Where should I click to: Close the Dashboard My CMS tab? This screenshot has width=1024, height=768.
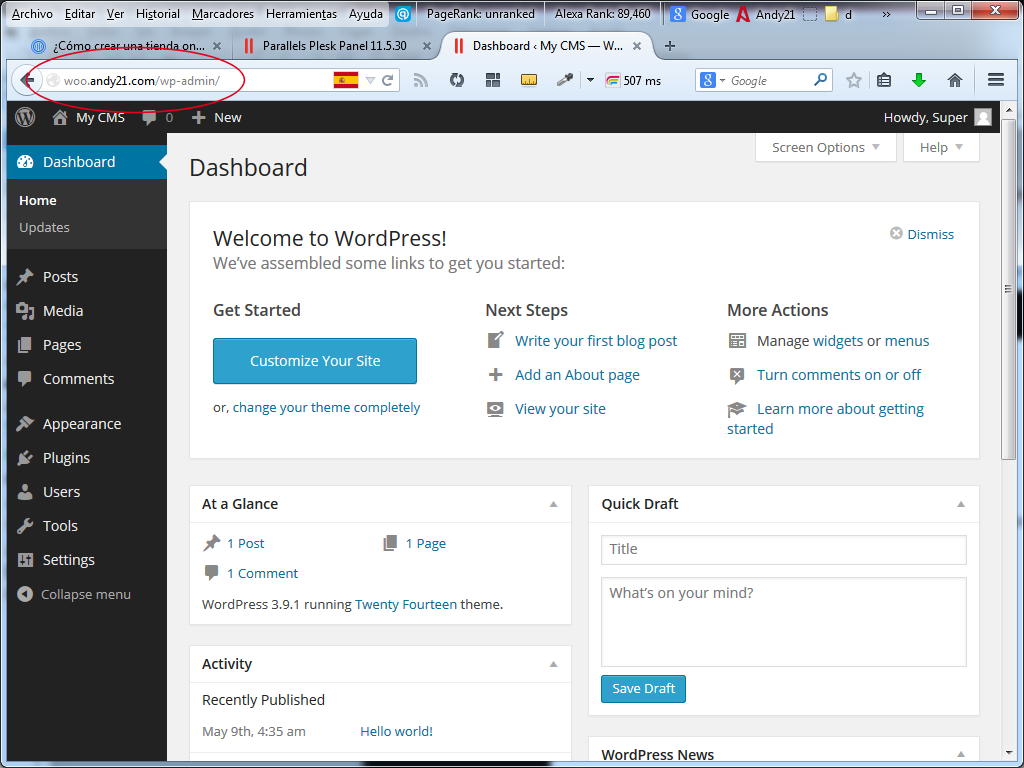point(637,46)
